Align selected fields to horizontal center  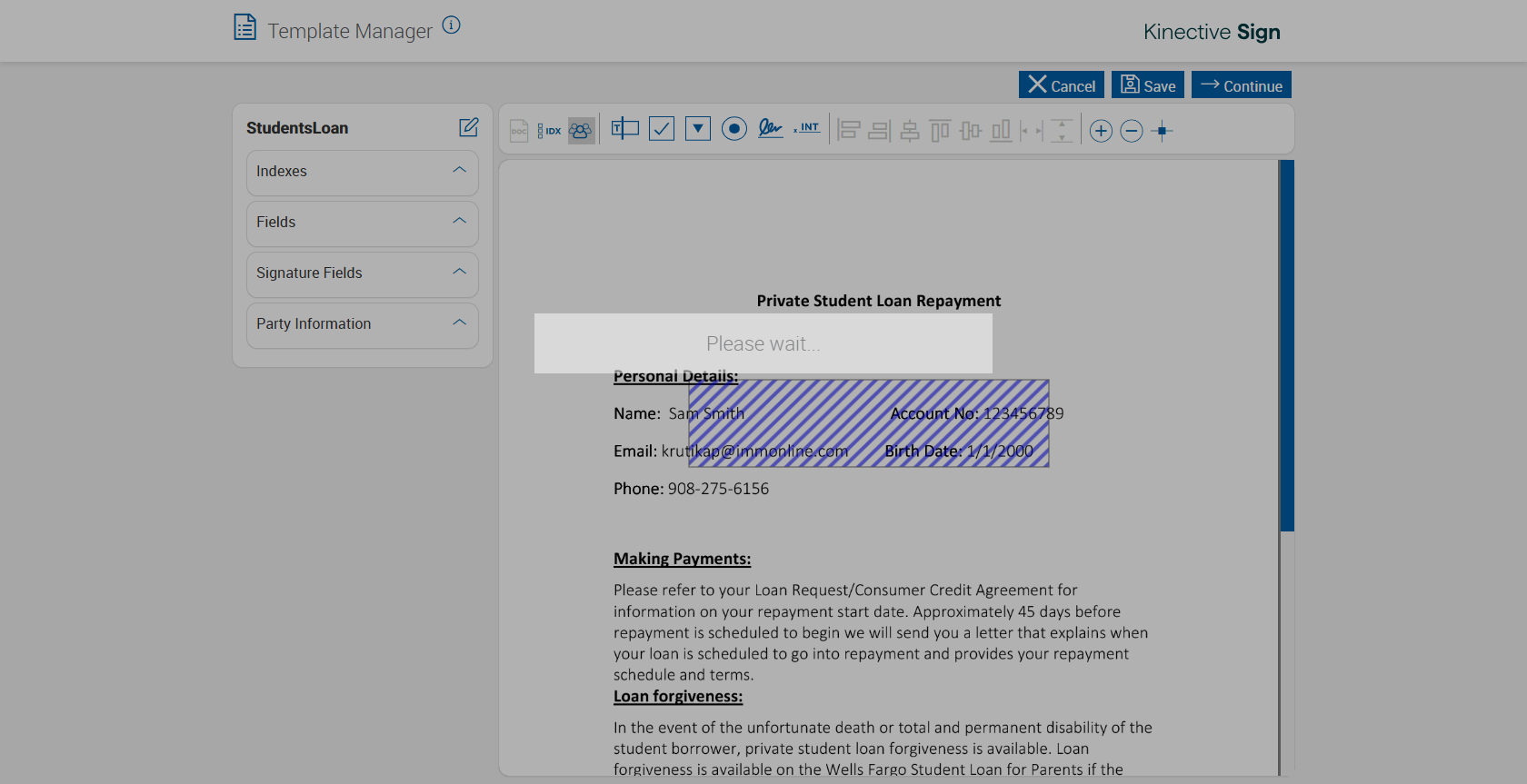click(910, 131)
